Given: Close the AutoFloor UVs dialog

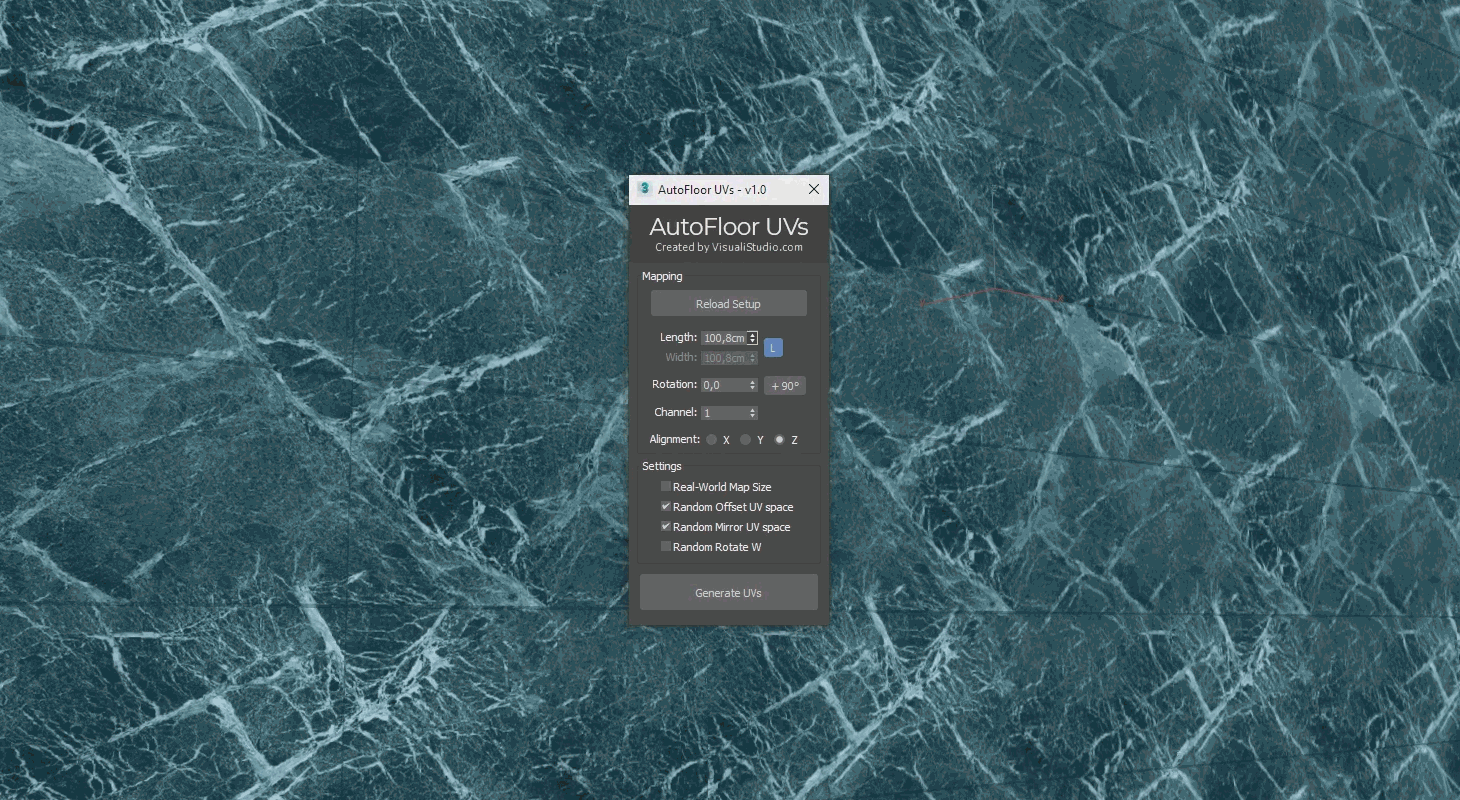Looking at the screenshot, I should [814, 189].
